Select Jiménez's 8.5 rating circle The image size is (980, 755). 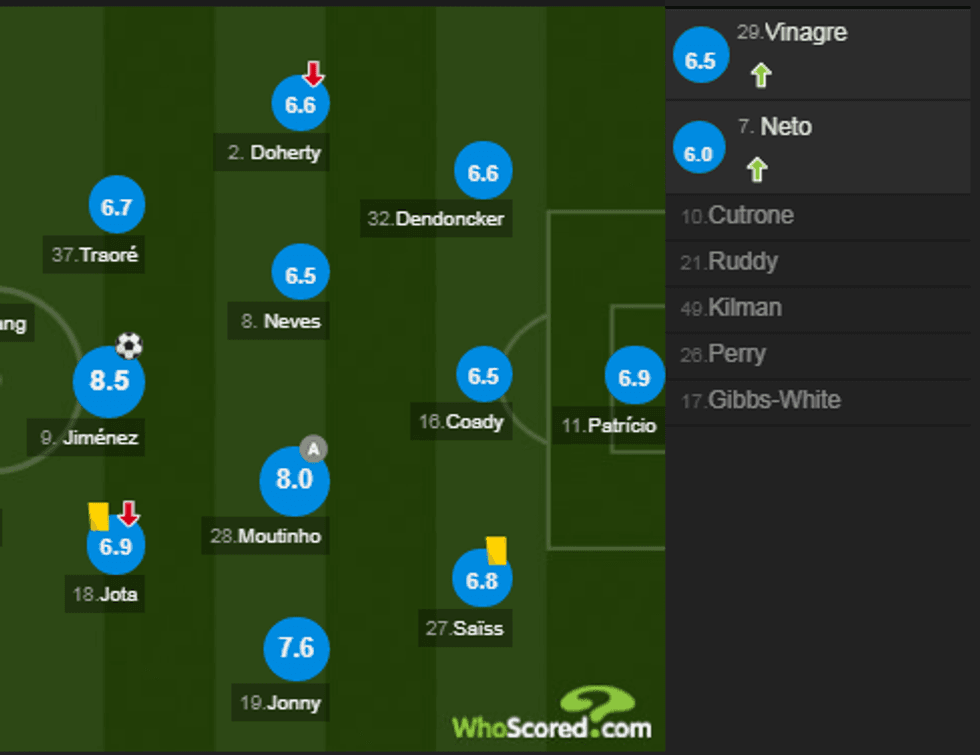(x=109, y=382)
